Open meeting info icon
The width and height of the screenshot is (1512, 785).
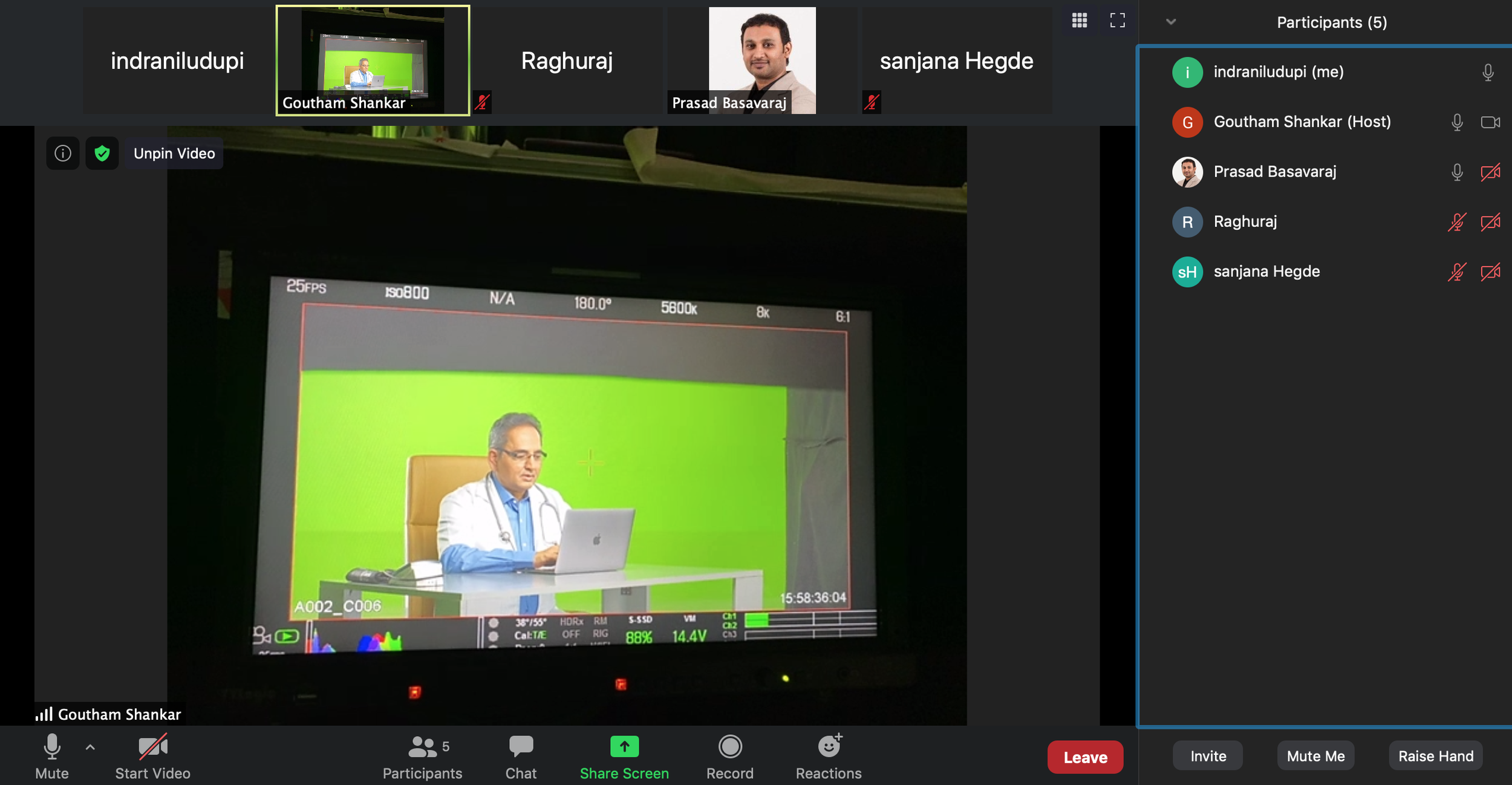(63, 154)
